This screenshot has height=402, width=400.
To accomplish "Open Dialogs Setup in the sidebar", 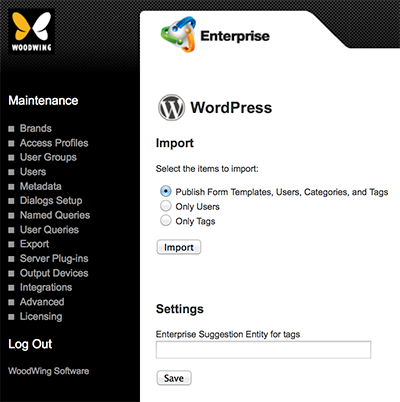I will click(x=51, y=201).
